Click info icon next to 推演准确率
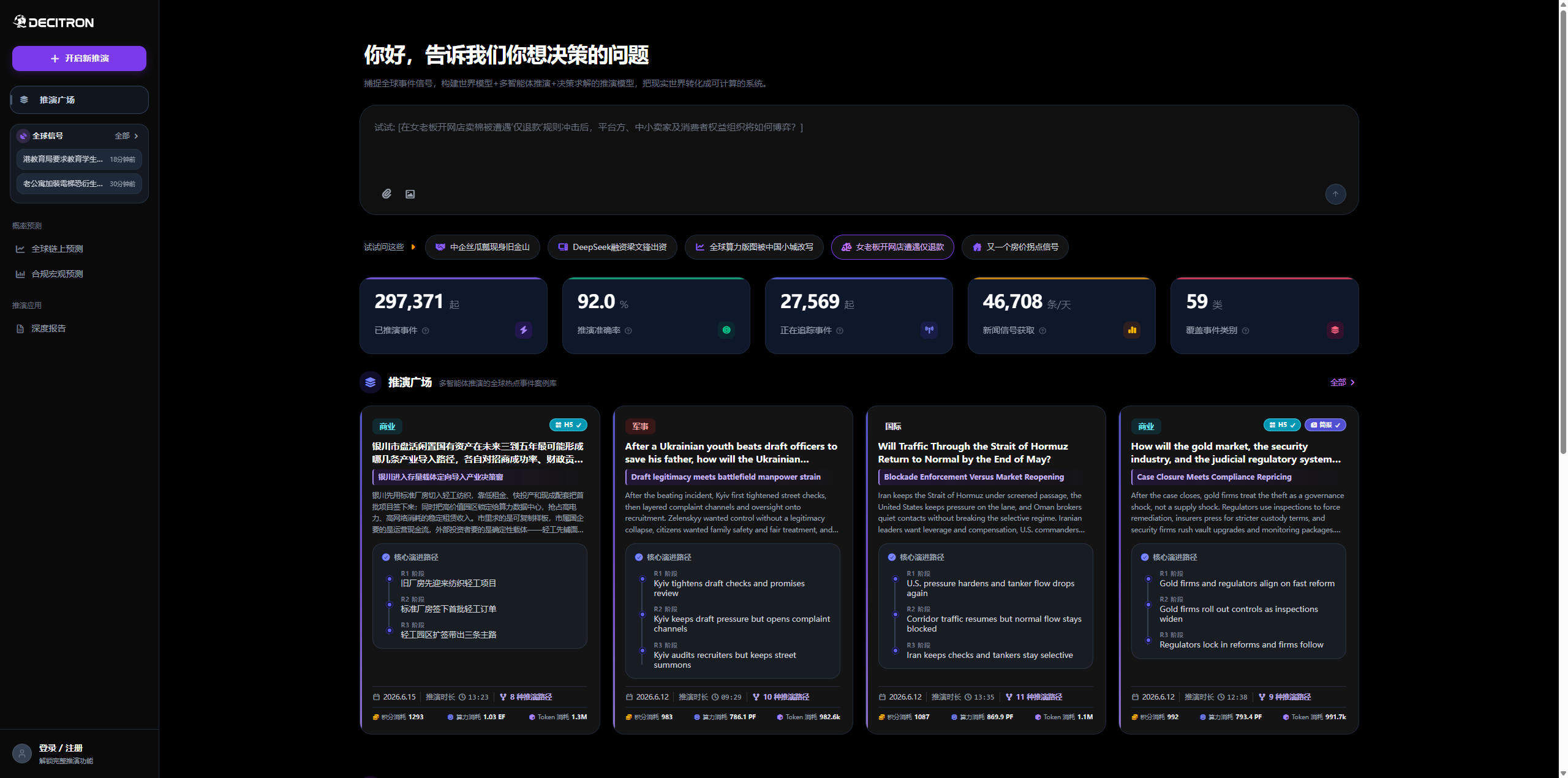 pos(628,331)
